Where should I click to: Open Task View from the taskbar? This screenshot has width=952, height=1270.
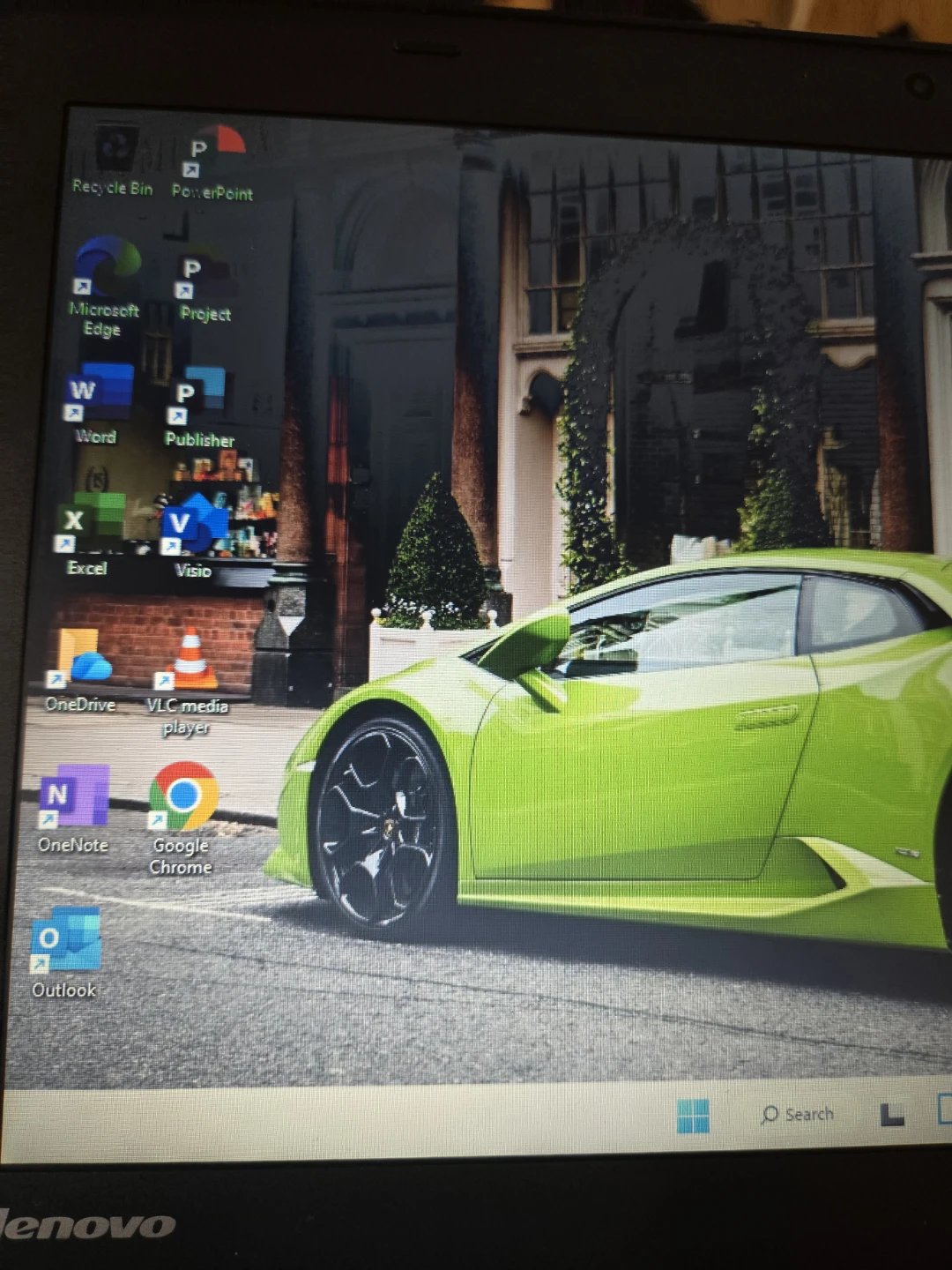pos(892,1115)
